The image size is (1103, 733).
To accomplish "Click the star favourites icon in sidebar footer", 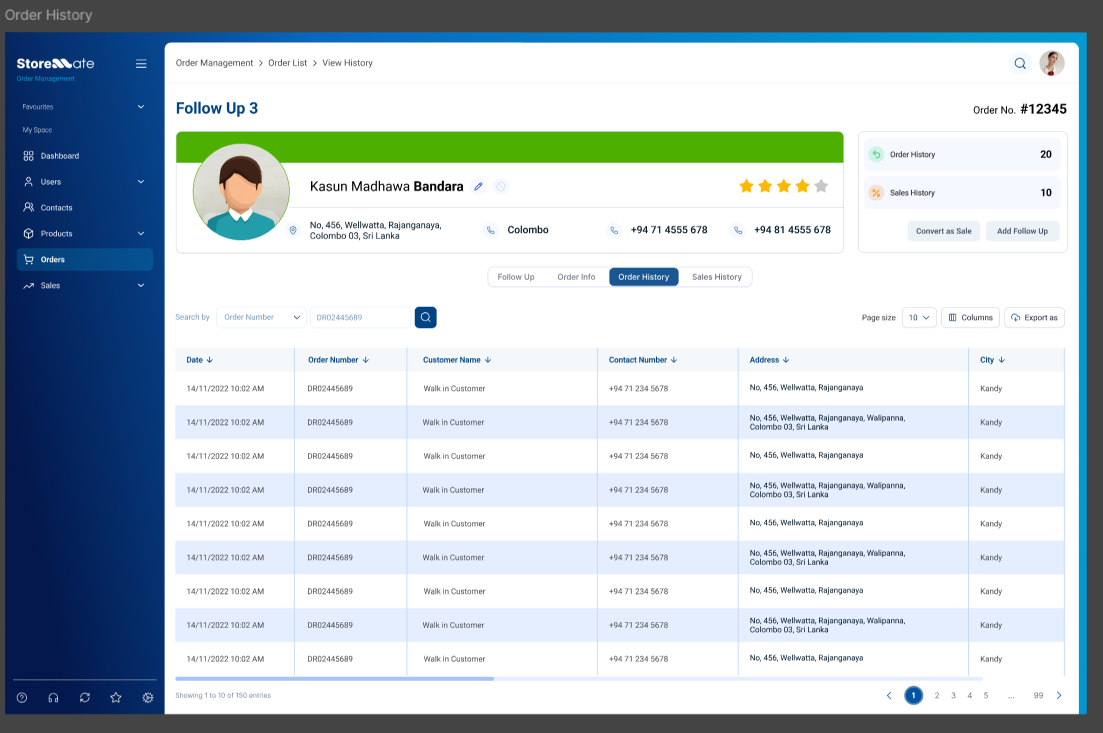I will 116,698.
